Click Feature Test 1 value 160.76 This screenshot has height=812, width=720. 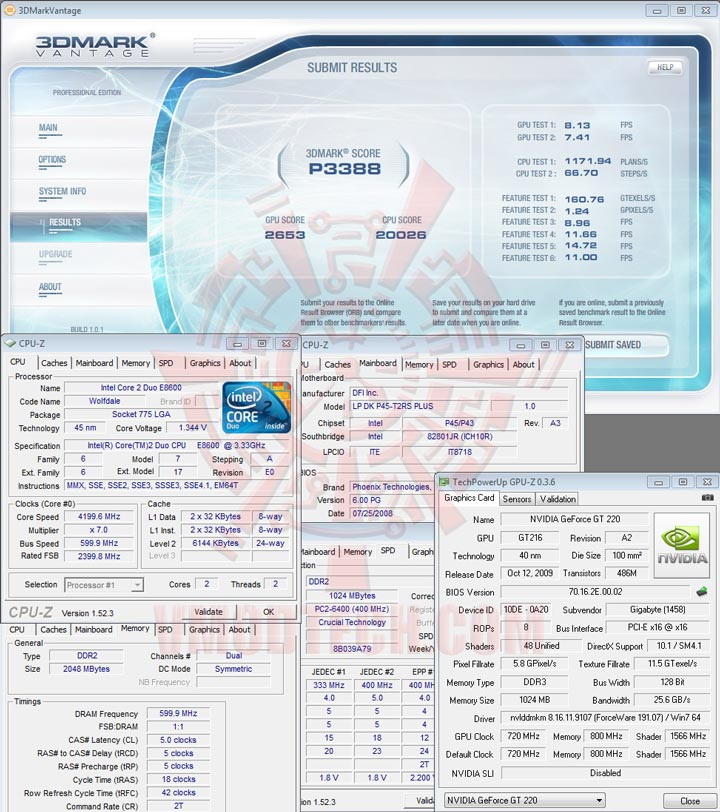[x=584, y=199]
